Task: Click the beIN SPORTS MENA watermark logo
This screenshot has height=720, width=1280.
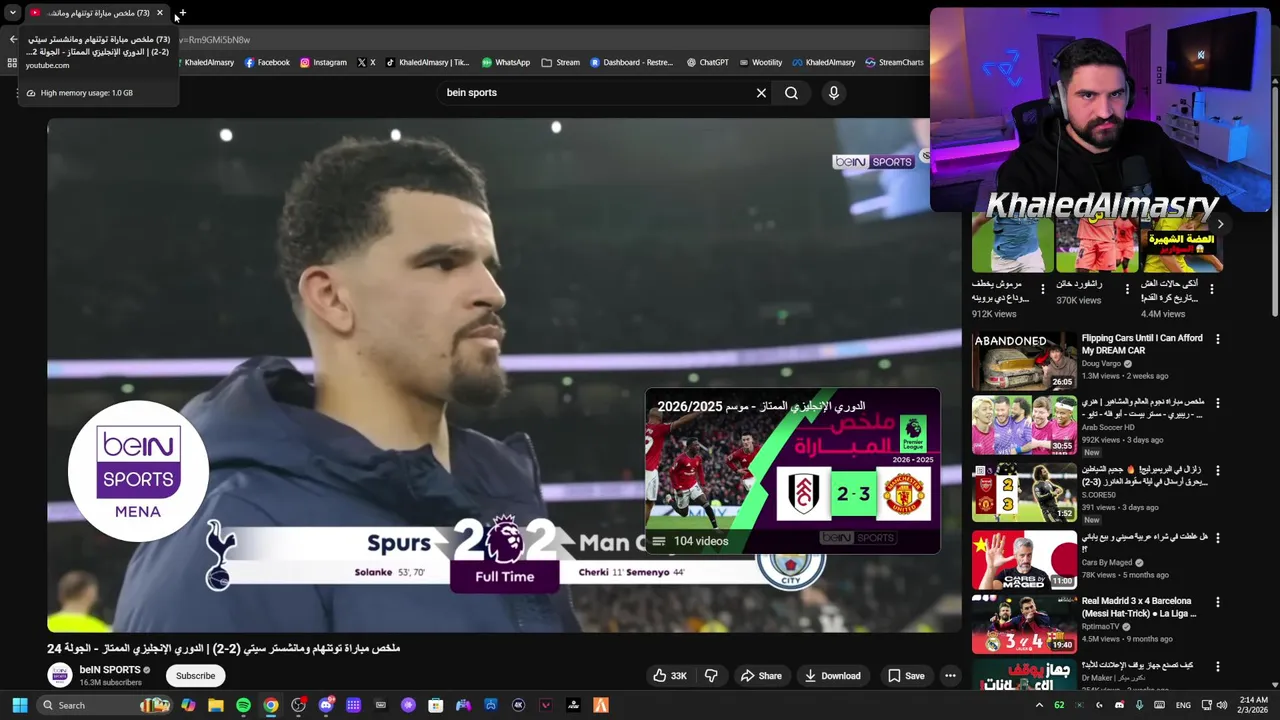Action: (x=138, y=471)
